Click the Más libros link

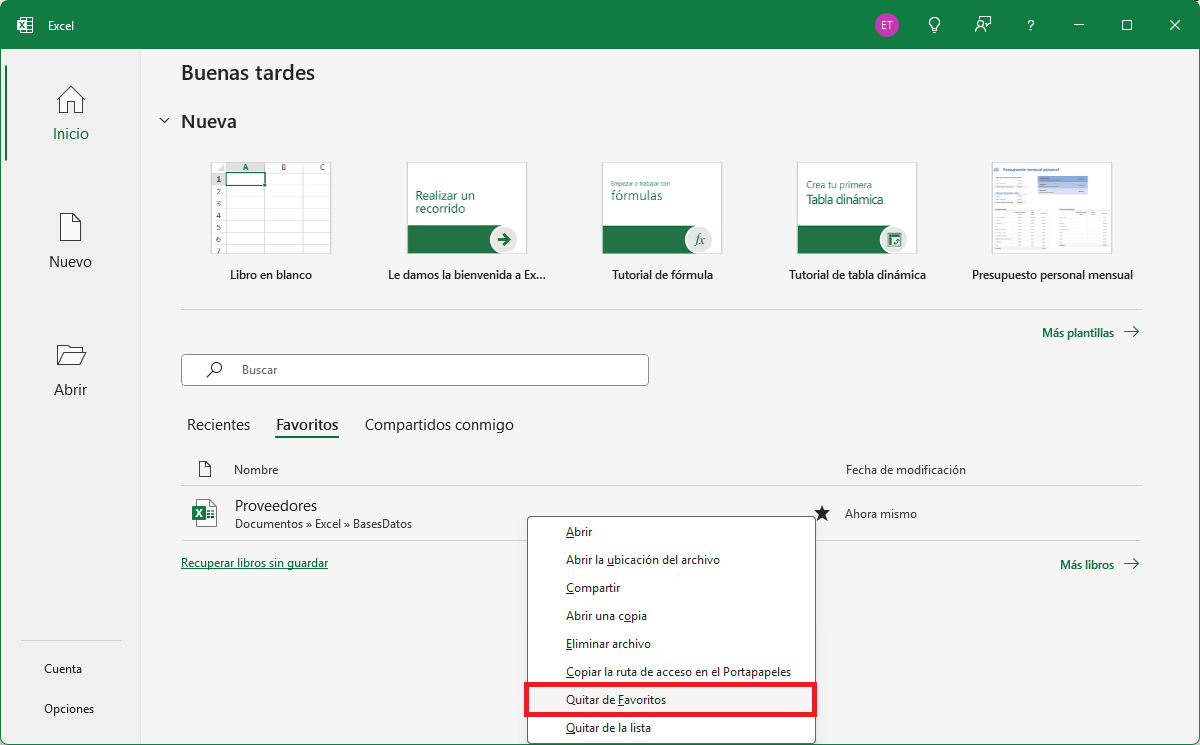(x=1099, y=565)
